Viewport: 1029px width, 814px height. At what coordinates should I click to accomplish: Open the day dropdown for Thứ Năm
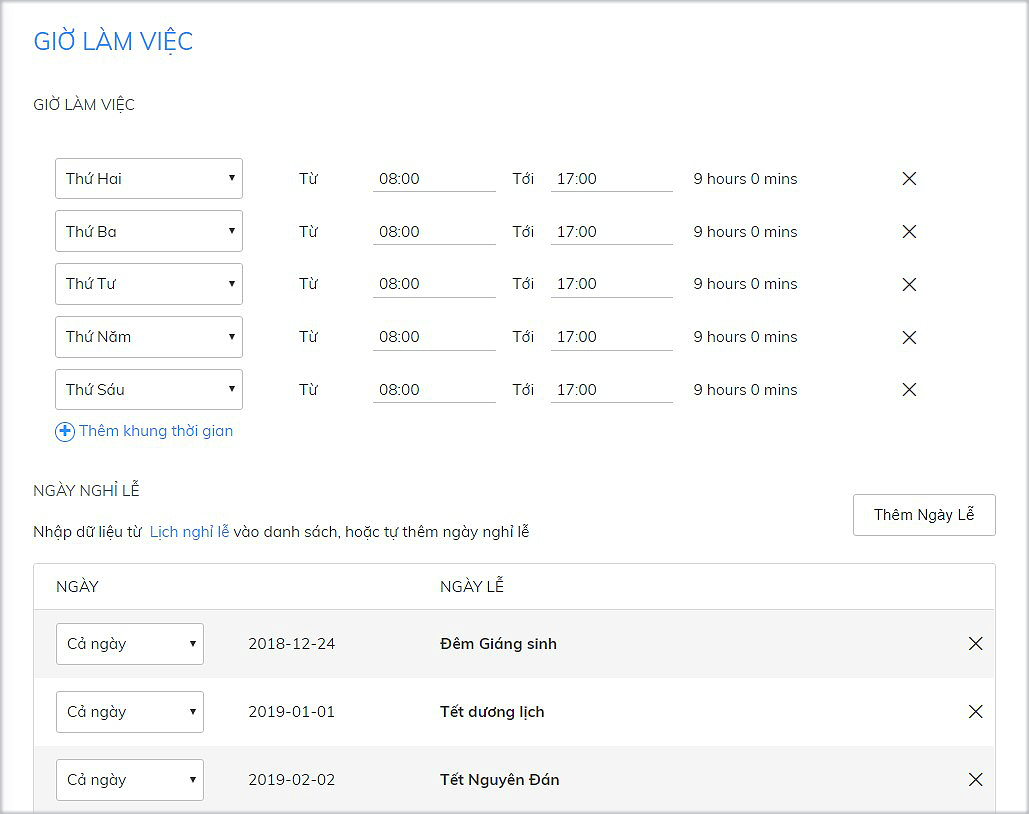(x=148, y=337)
